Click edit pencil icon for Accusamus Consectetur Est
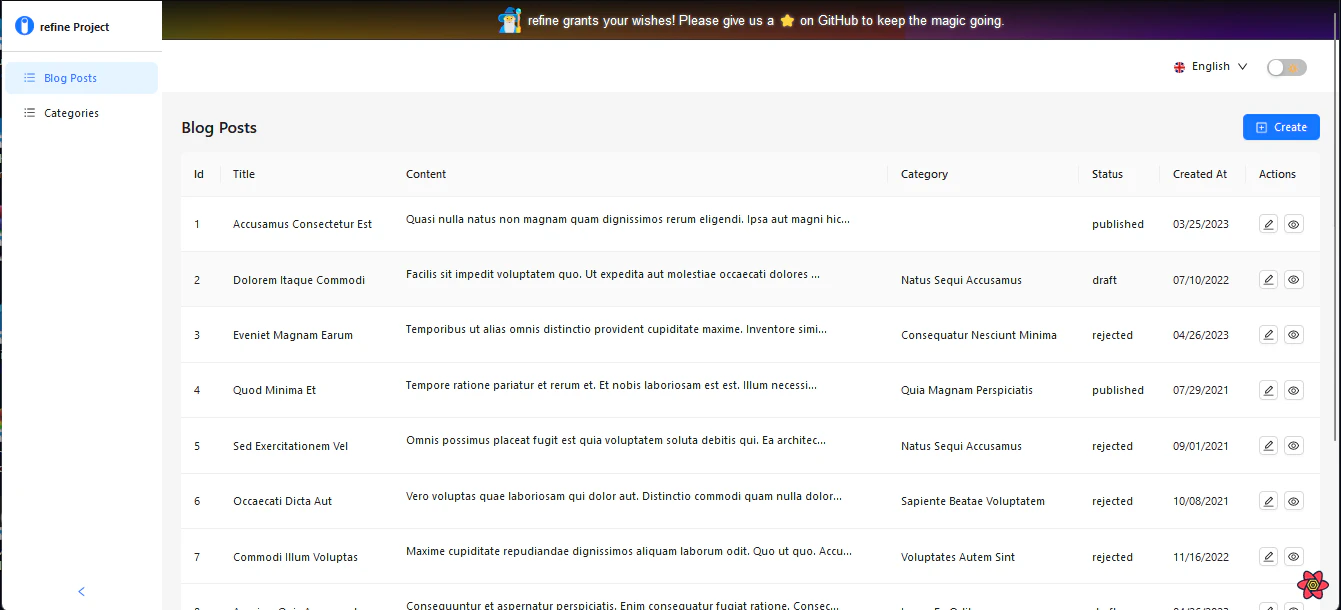 pyautogui.click(x=1268, y=224)
